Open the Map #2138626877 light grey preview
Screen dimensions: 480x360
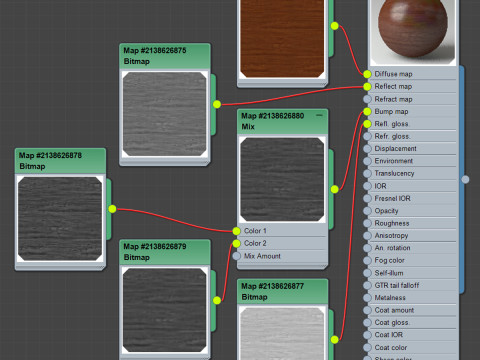[x=282, y=333]
